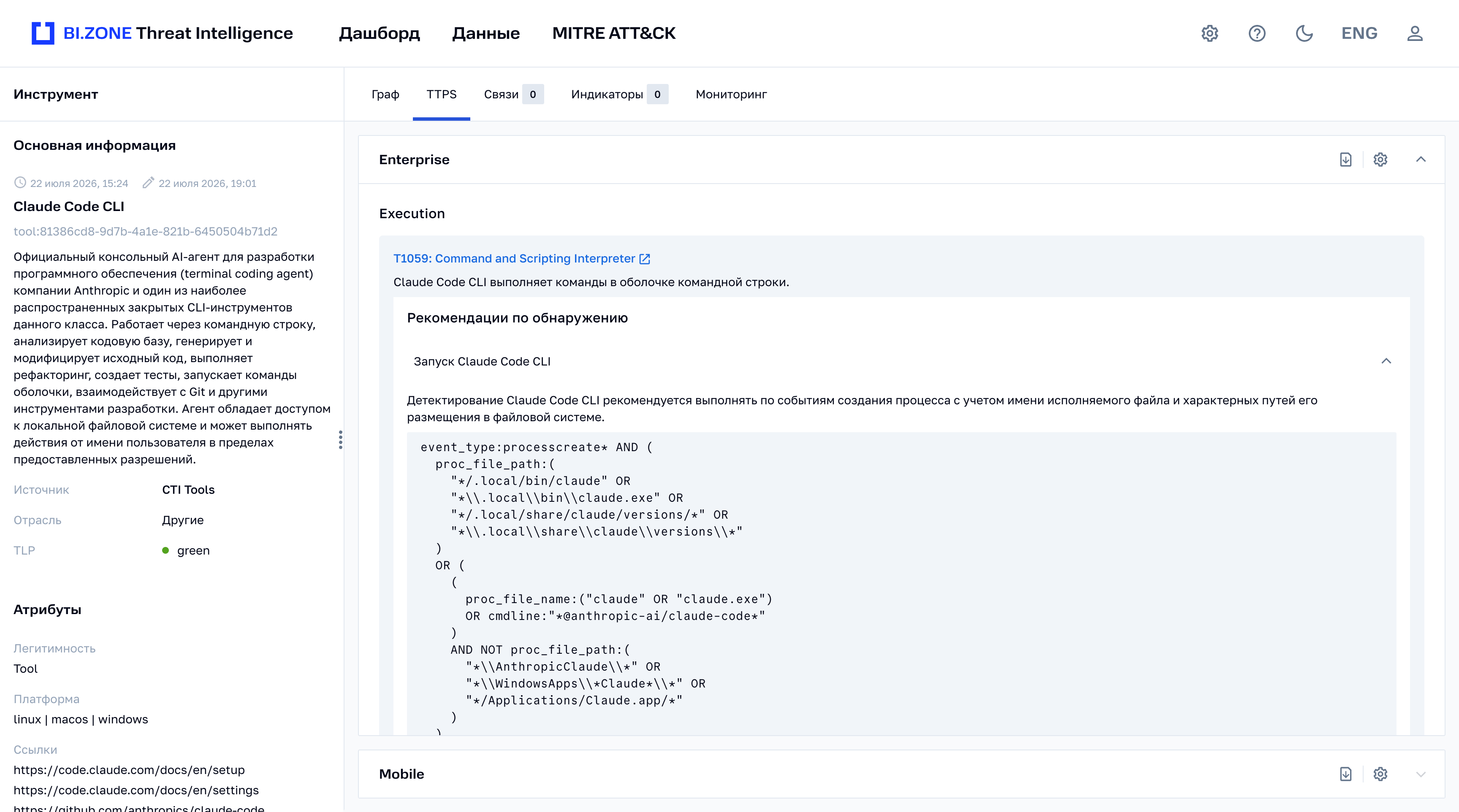Collapse the Enterprise section chevron
Screen dimensions: 1459x812
click(x=1421, y=160)
